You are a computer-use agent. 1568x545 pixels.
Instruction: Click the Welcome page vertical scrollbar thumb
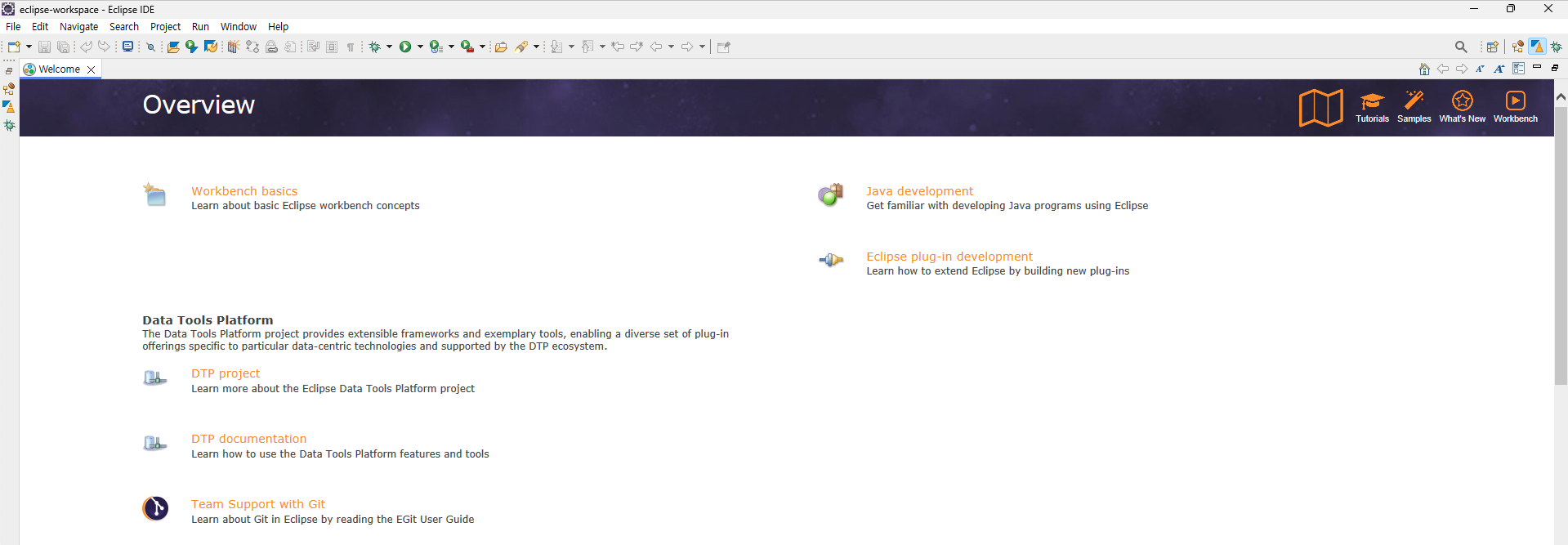click(x=1561, y=245)
